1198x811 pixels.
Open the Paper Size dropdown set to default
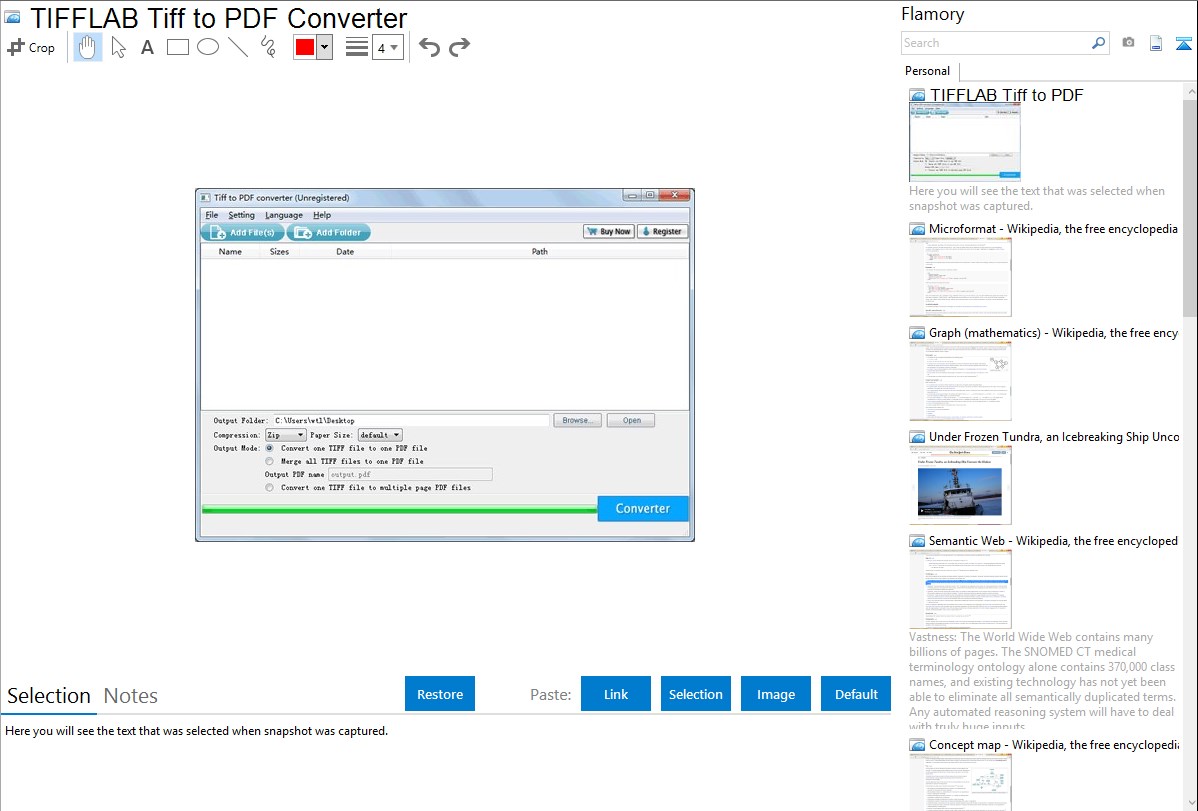(x=380, y=435)
